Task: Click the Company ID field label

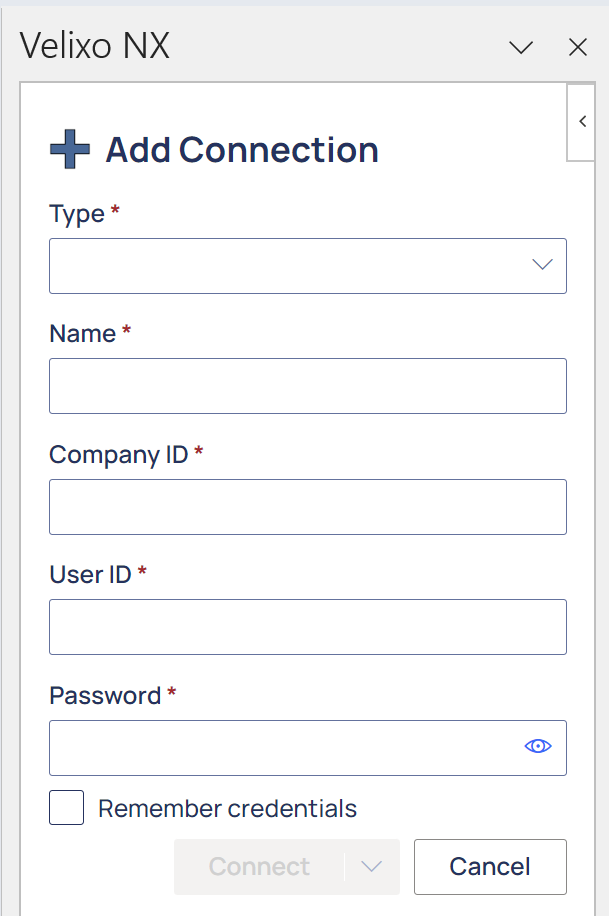Action: 119,454
